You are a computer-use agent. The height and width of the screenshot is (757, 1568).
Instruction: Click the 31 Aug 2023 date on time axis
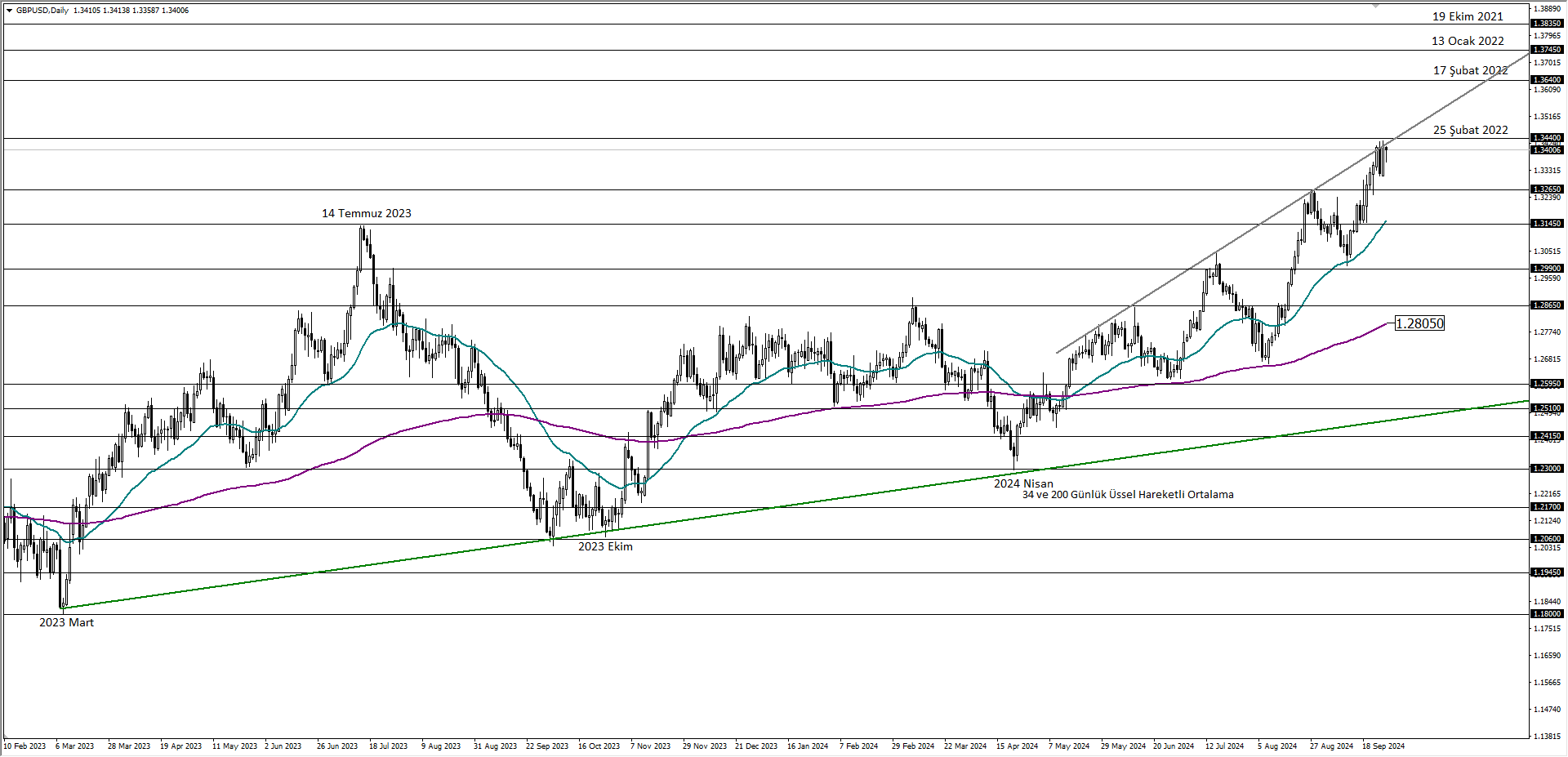[x=495, y=746]
